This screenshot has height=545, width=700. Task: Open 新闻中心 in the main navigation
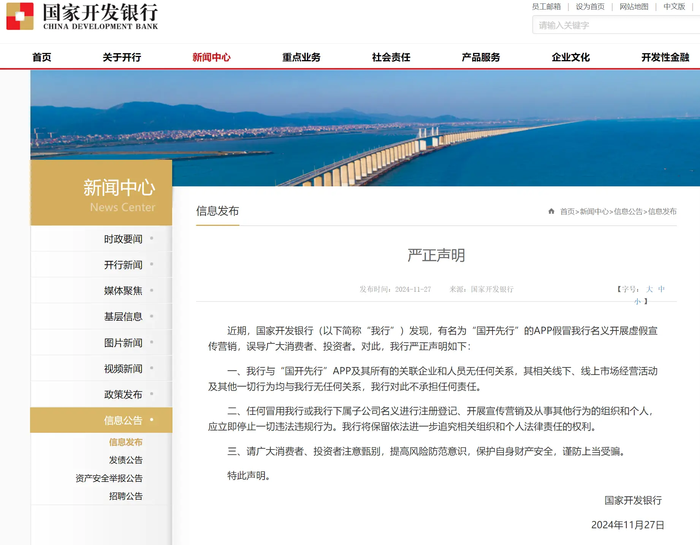click(211, 57)
